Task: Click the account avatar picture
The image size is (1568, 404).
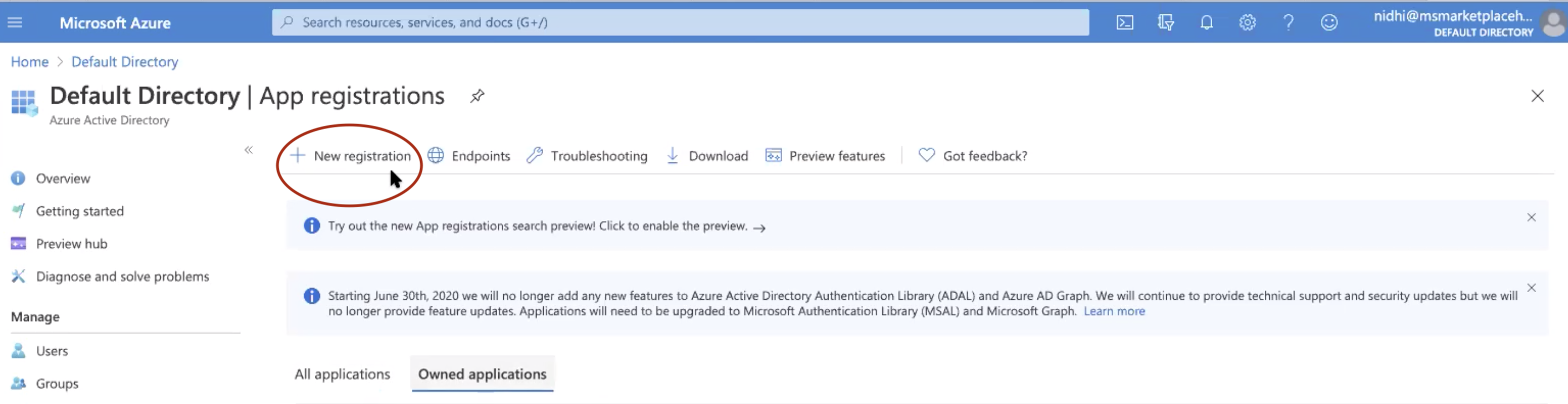Action: click(x=1553, y=23)
